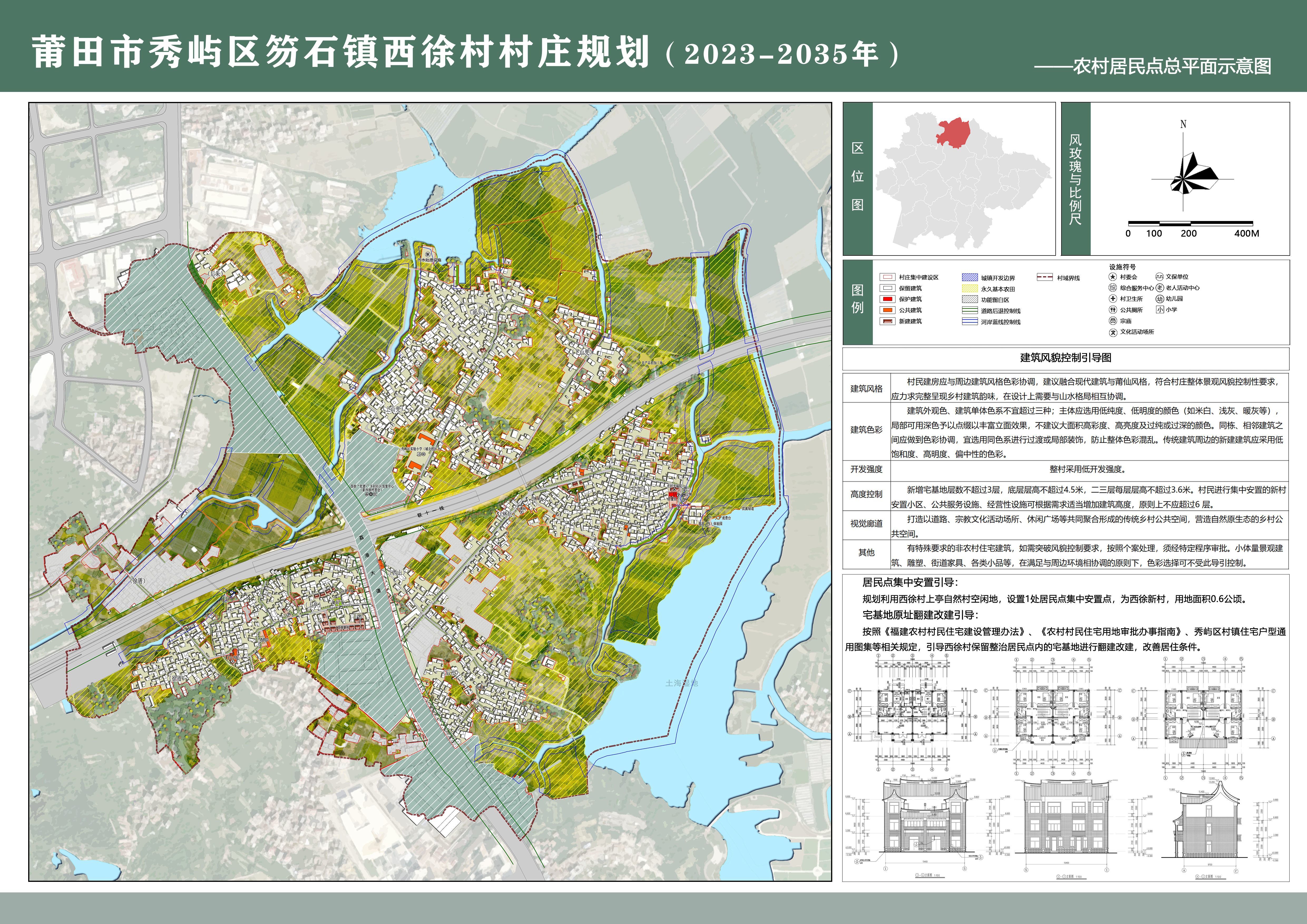Click the 公共厕所 legend symbol
Image resolution: width=1307 pixels, height=924 pixels.
(1113, 310)
